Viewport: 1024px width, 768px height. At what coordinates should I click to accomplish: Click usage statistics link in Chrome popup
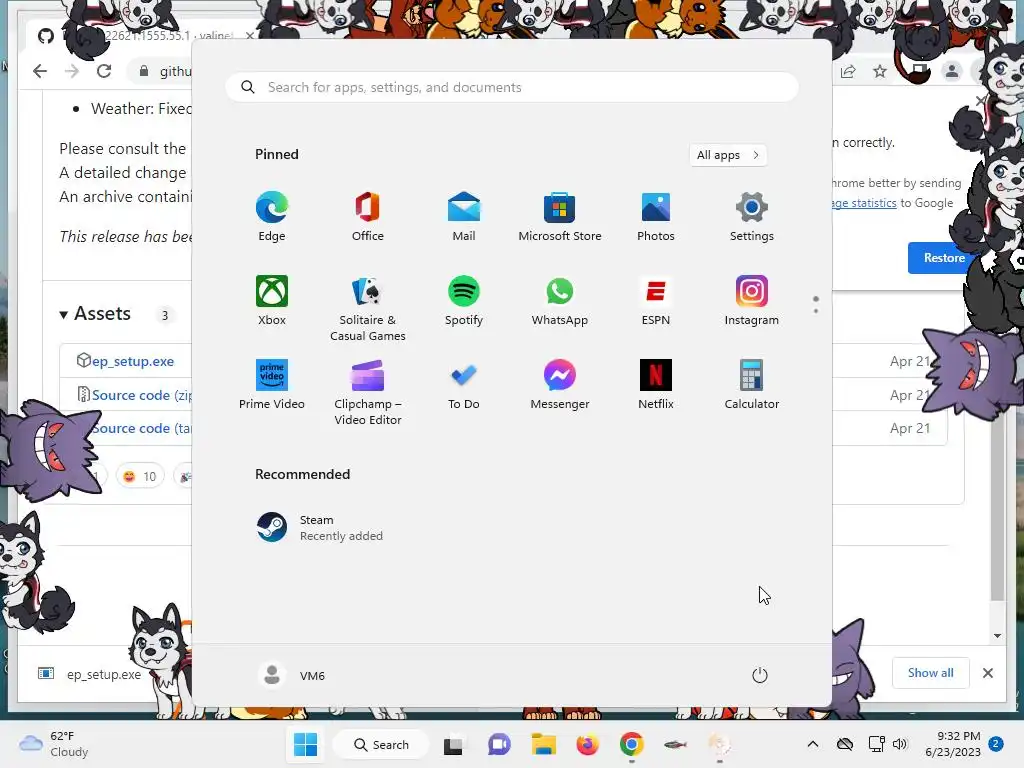(x=864, y=203)
